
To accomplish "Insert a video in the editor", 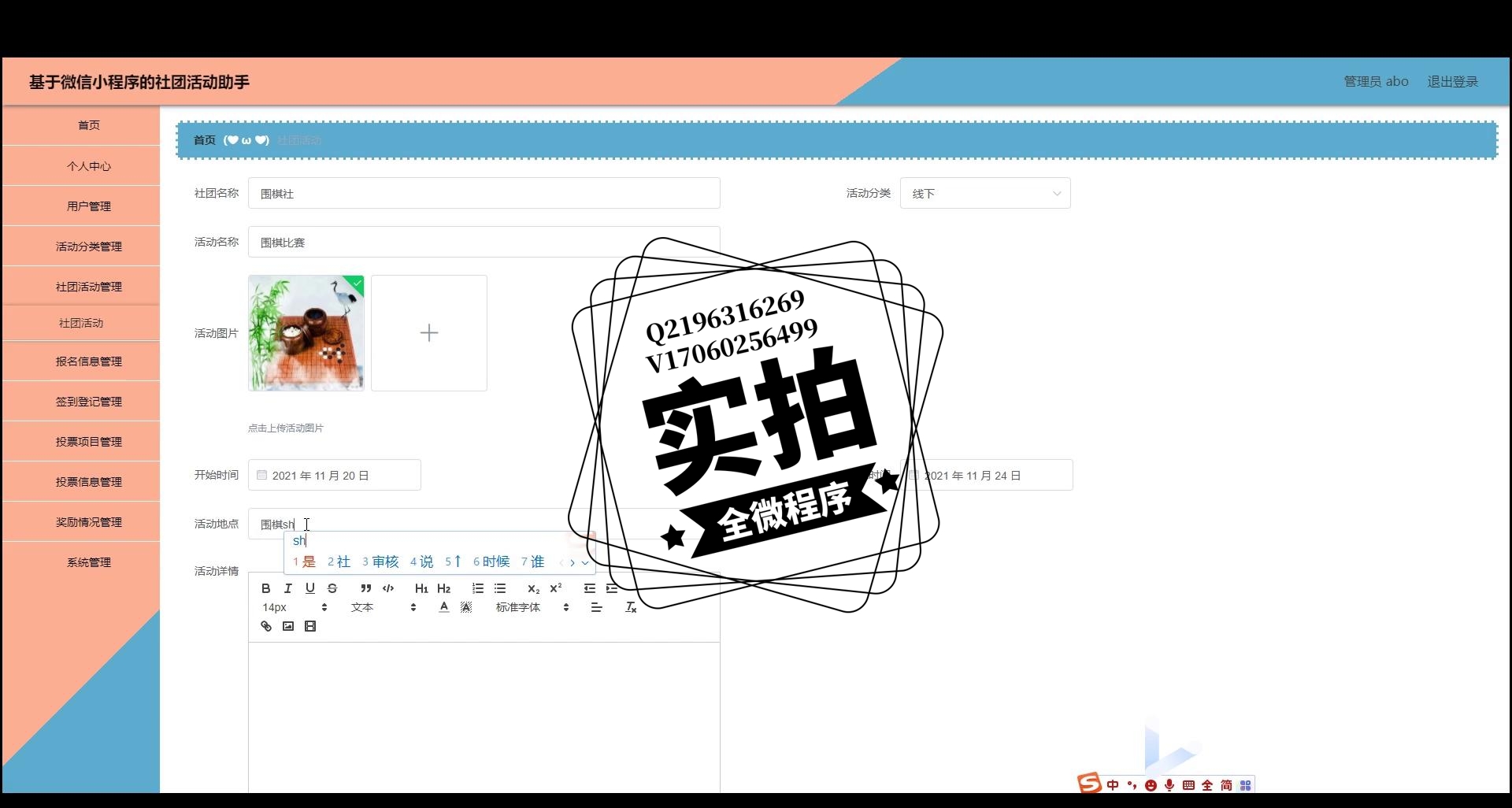I will [x=310, y=626].
